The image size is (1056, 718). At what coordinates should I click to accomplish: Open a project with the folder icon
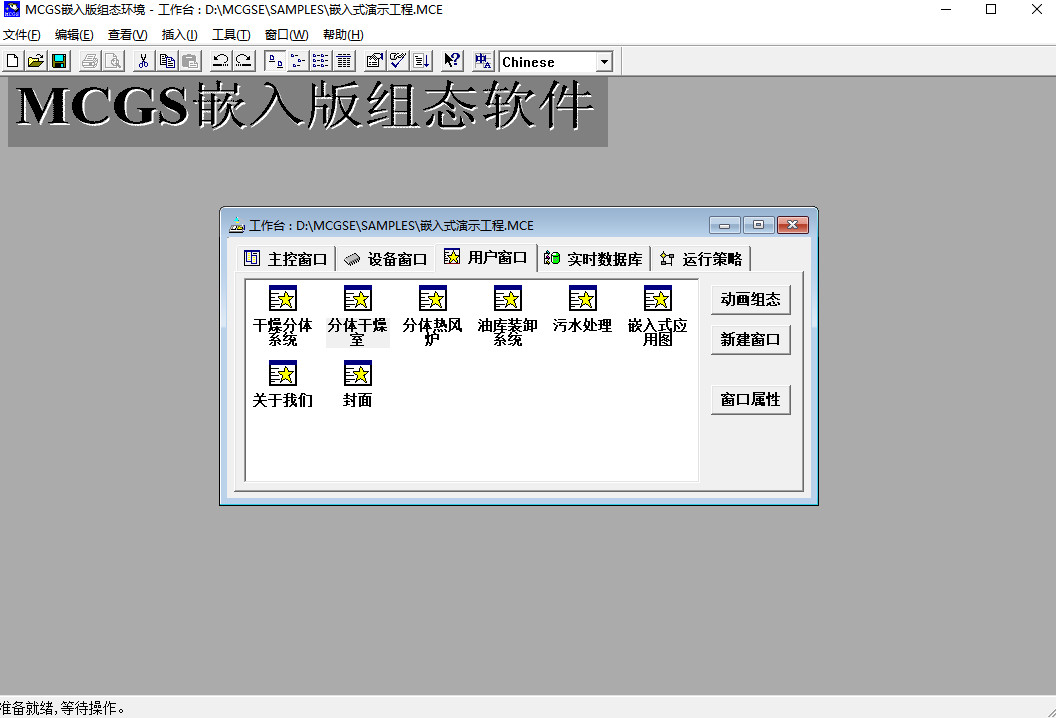pyautogui.click(x=35, y=61)
